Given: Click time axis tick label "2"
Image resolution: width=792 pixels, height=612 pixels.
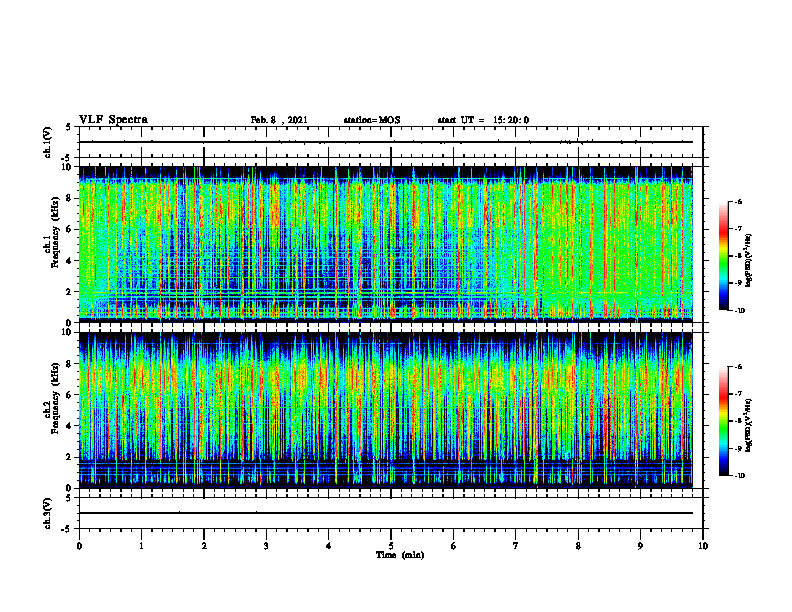Looking at the screenshot, I should click(x=204, y=545).
